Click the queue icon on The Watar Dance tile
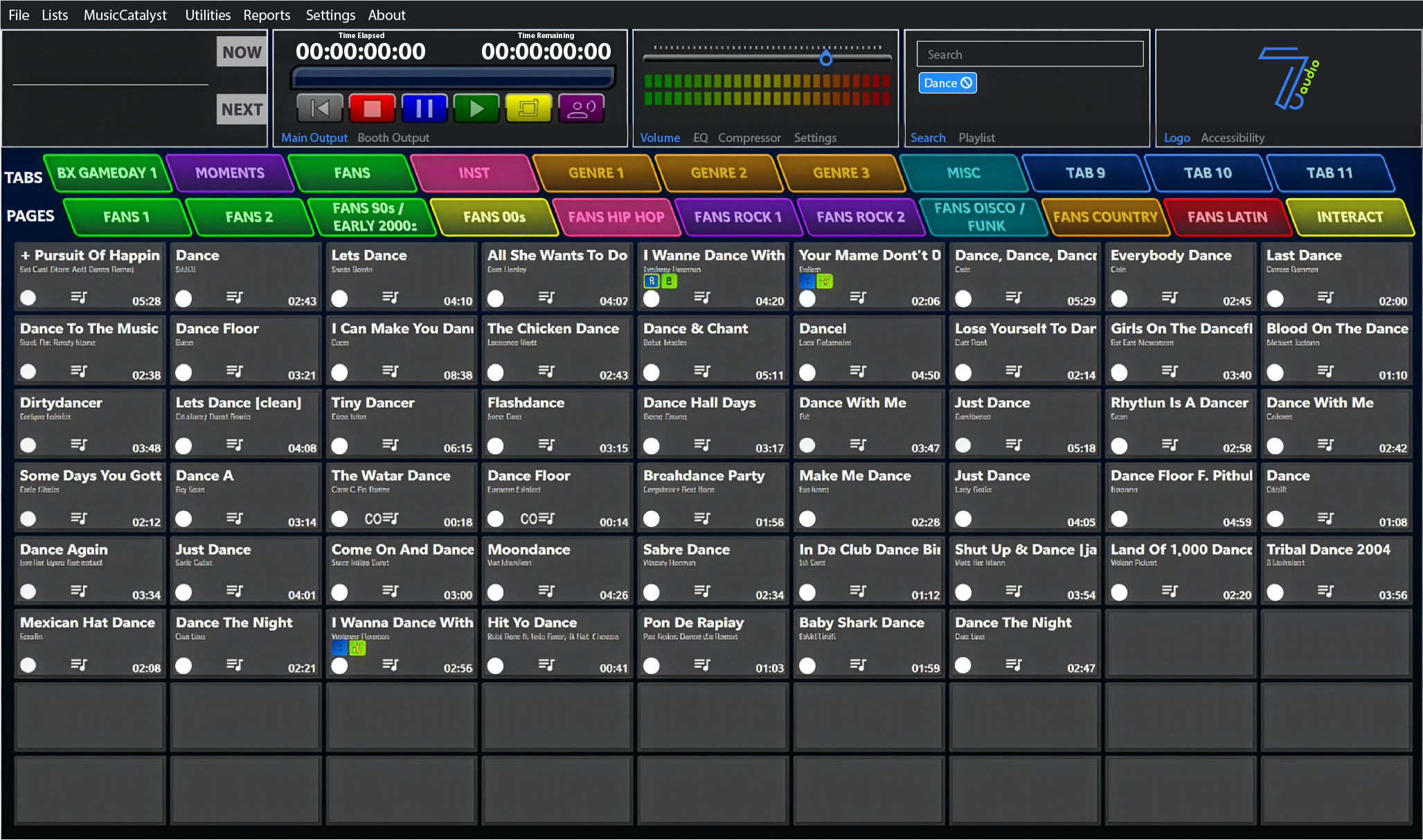The image size is (1423, 840). coord(390,518)
